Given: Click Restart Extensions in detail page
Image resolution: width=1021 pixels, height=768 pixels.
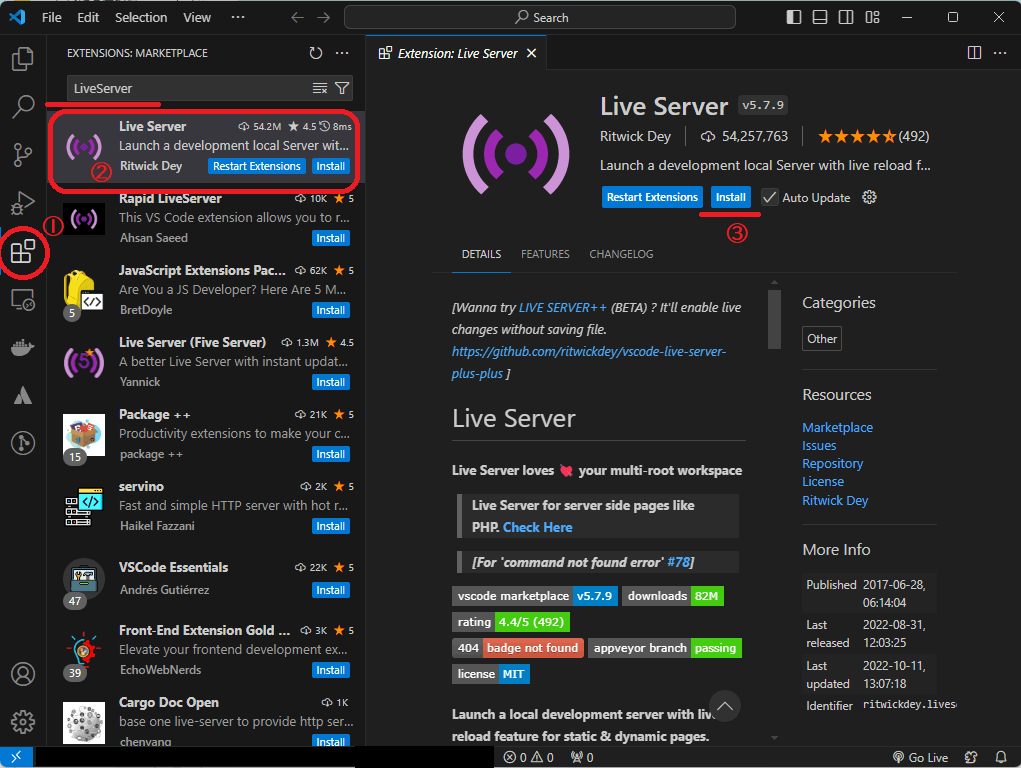Looking at the screenshot, I should [x=652, y=197].
